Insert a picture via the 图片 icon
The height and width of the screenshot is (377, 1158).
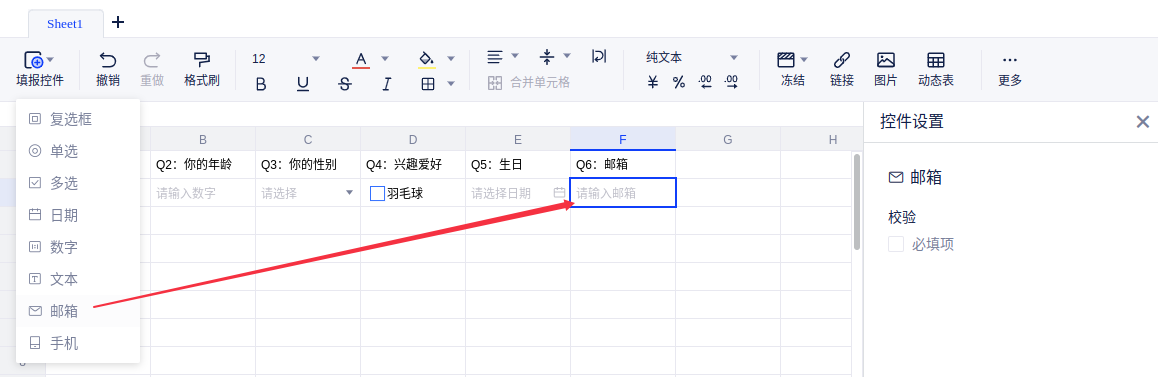click(x=885, y=60)
